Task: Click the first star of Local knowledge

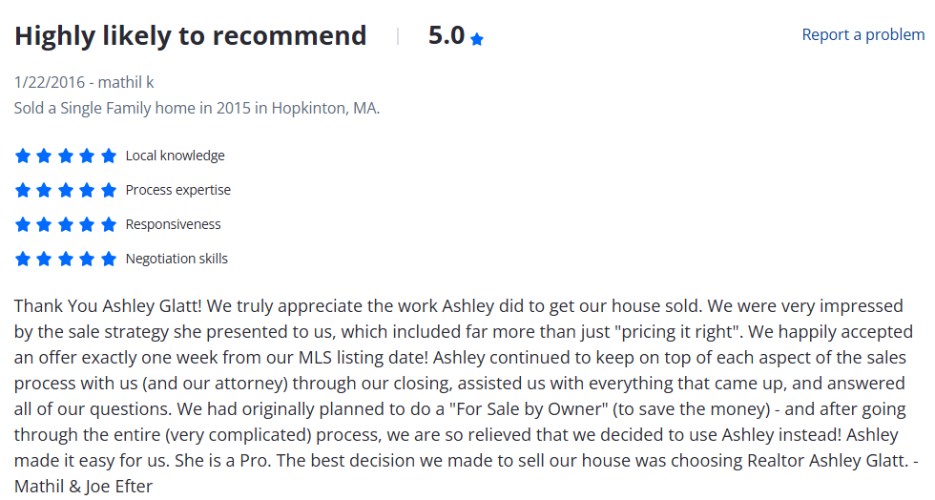Action: click(22, 156)
